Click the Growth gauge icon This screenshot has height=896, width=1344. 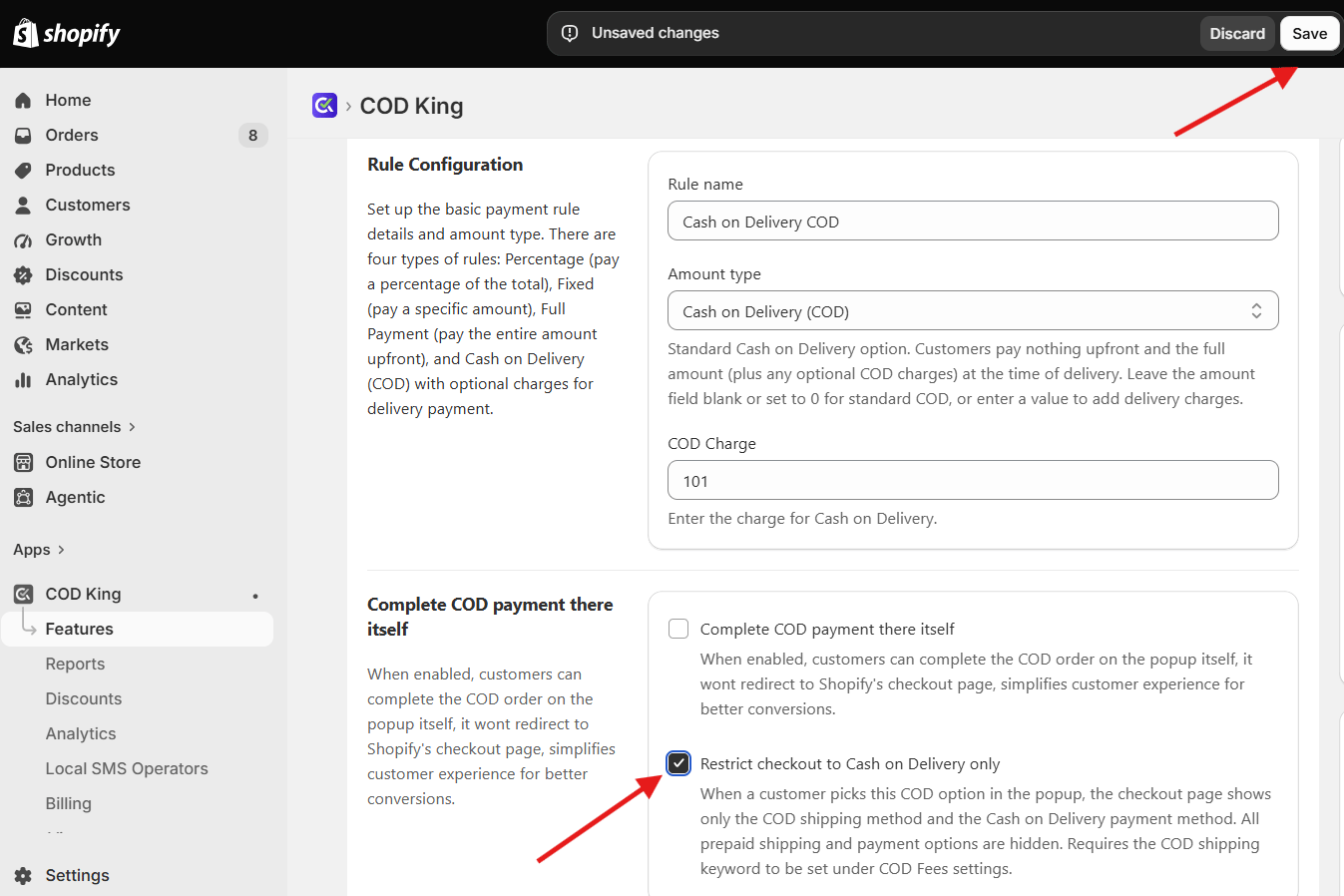tap(23, 239)
